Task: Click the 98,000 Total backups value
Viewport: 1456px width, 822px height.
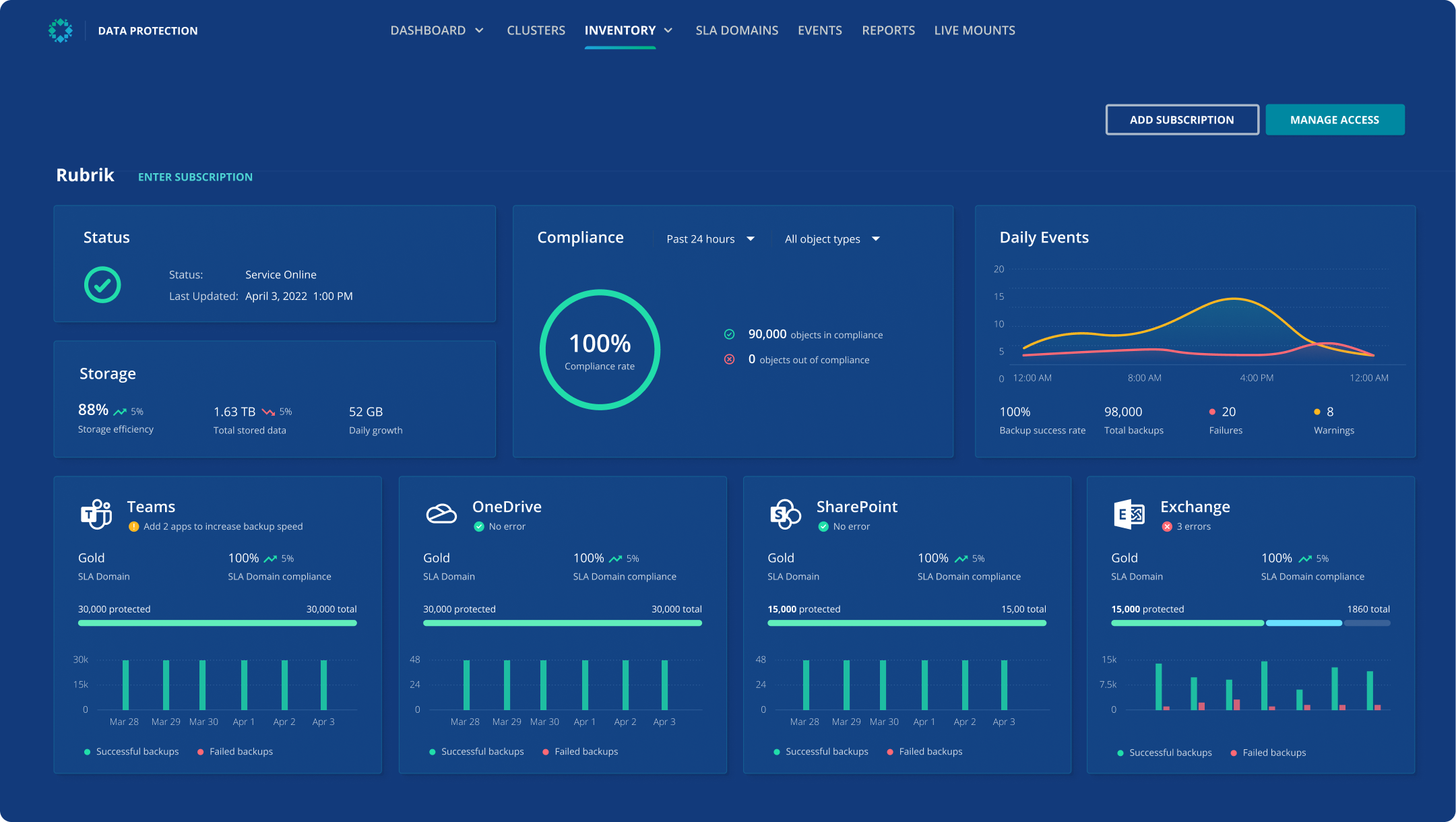Action: tap(1123, 412)
